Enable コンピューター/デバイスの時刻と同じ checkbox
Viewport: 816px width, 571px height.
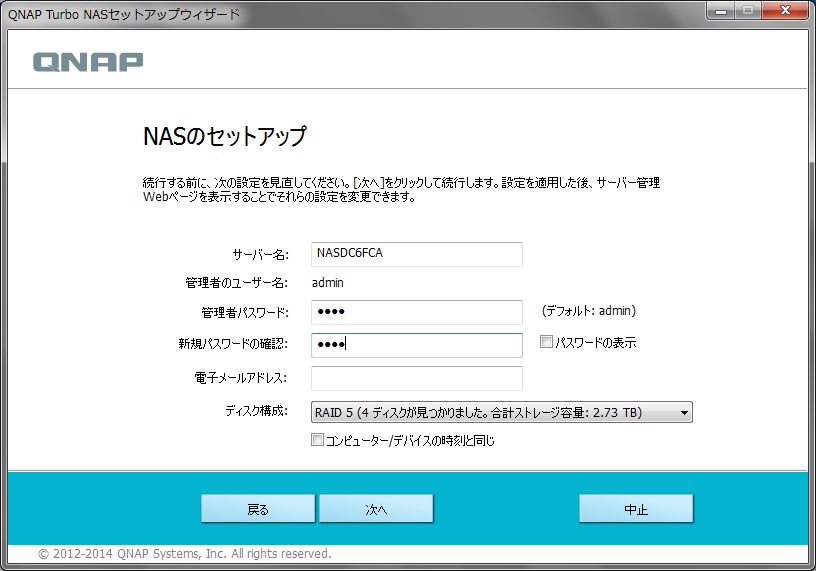317,440
